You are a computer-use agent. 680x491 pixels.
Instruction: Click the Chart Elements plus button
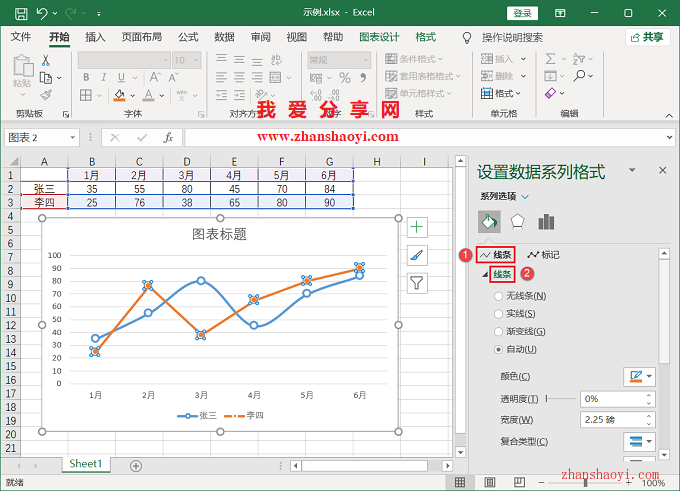[x=417, y=227]
